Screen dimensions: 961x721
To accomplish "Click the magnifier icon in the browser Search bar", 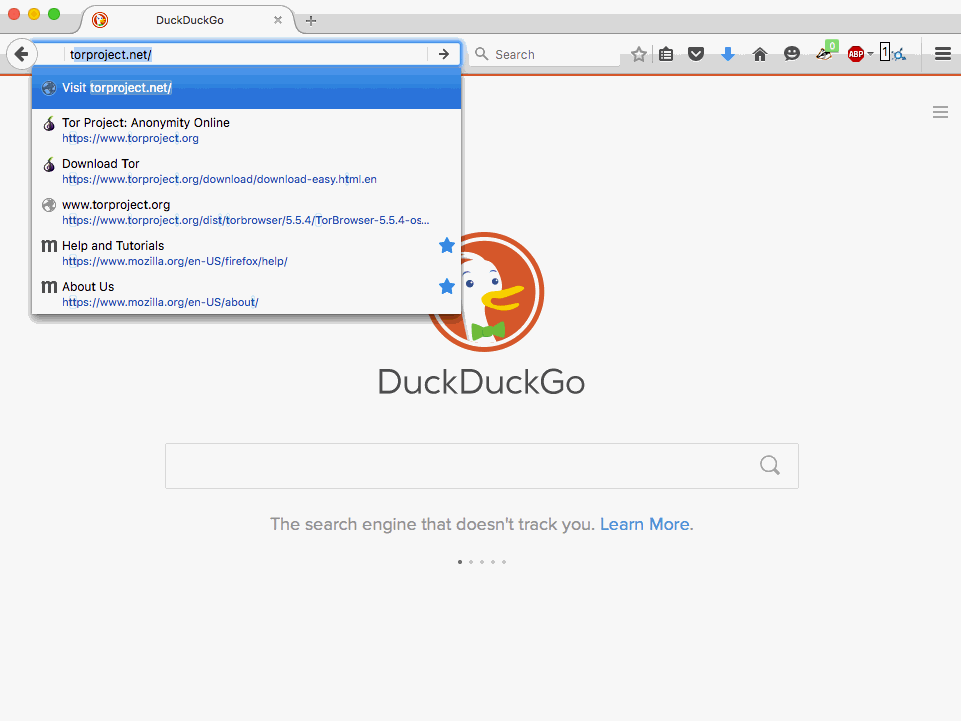I will coord(482,54).
